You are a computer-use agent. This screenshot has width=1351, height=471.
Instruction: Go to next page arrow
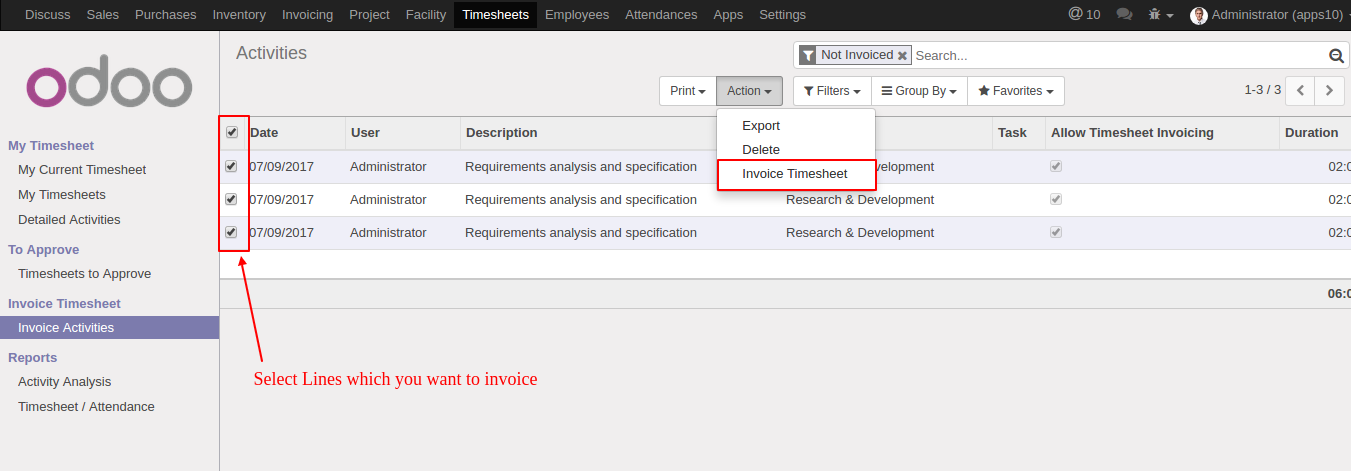click(1329, 90)
